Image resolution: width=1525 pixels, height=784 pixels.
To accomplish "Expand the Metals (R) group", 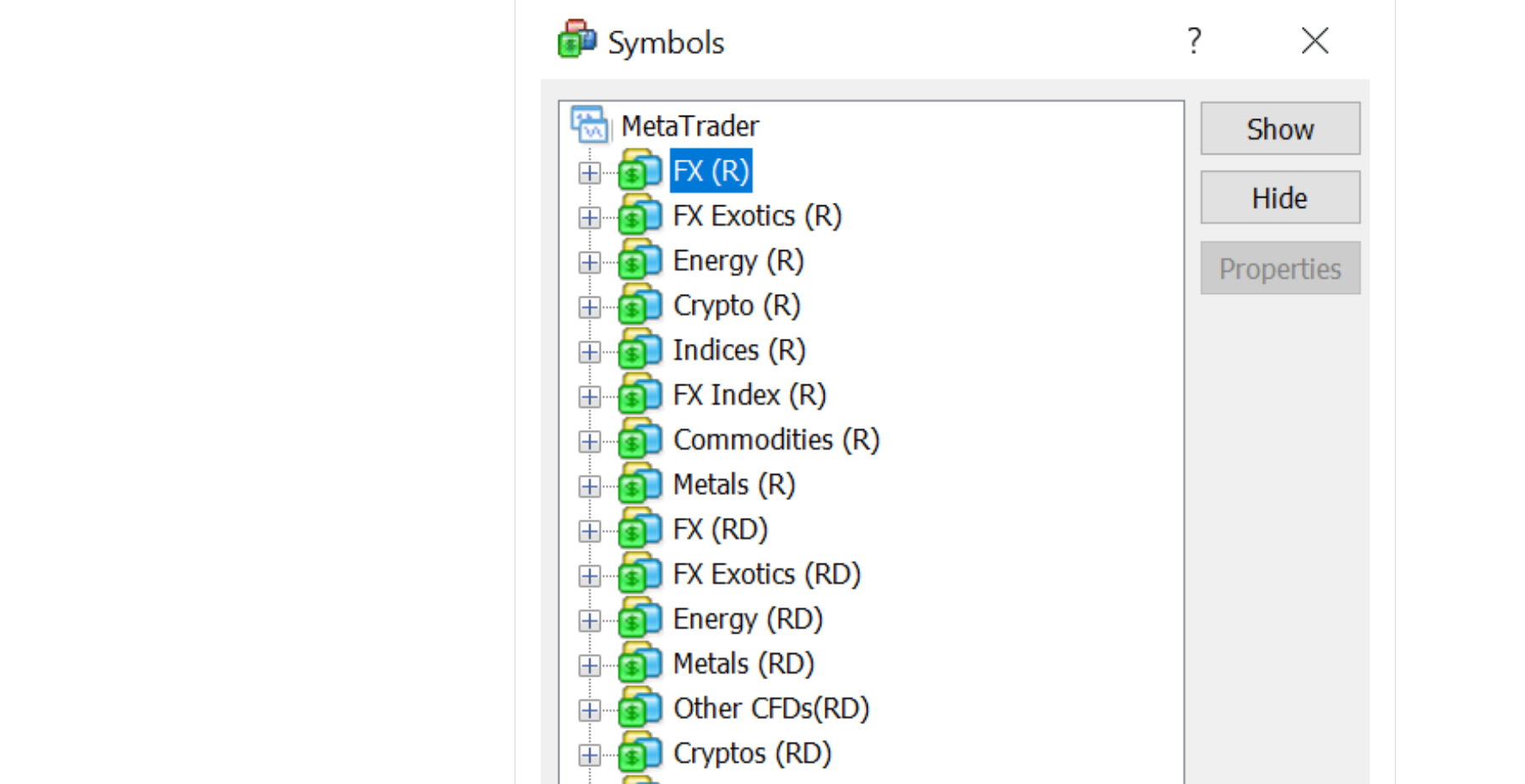I will pos(590,487).
